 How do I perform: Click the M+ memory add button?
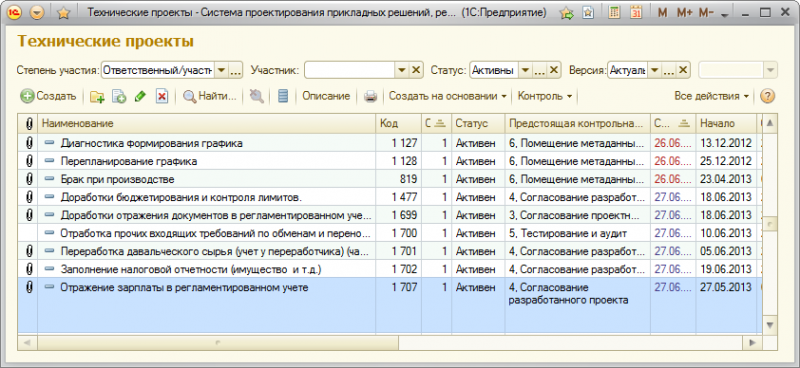[685, 13]
